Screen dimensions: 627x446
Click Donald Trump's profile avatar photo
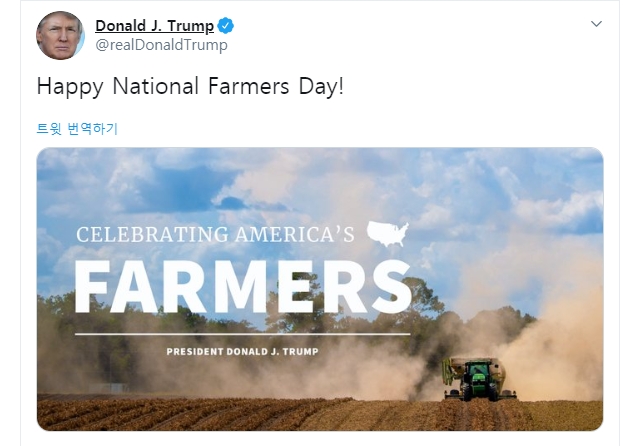pos(60,36)
